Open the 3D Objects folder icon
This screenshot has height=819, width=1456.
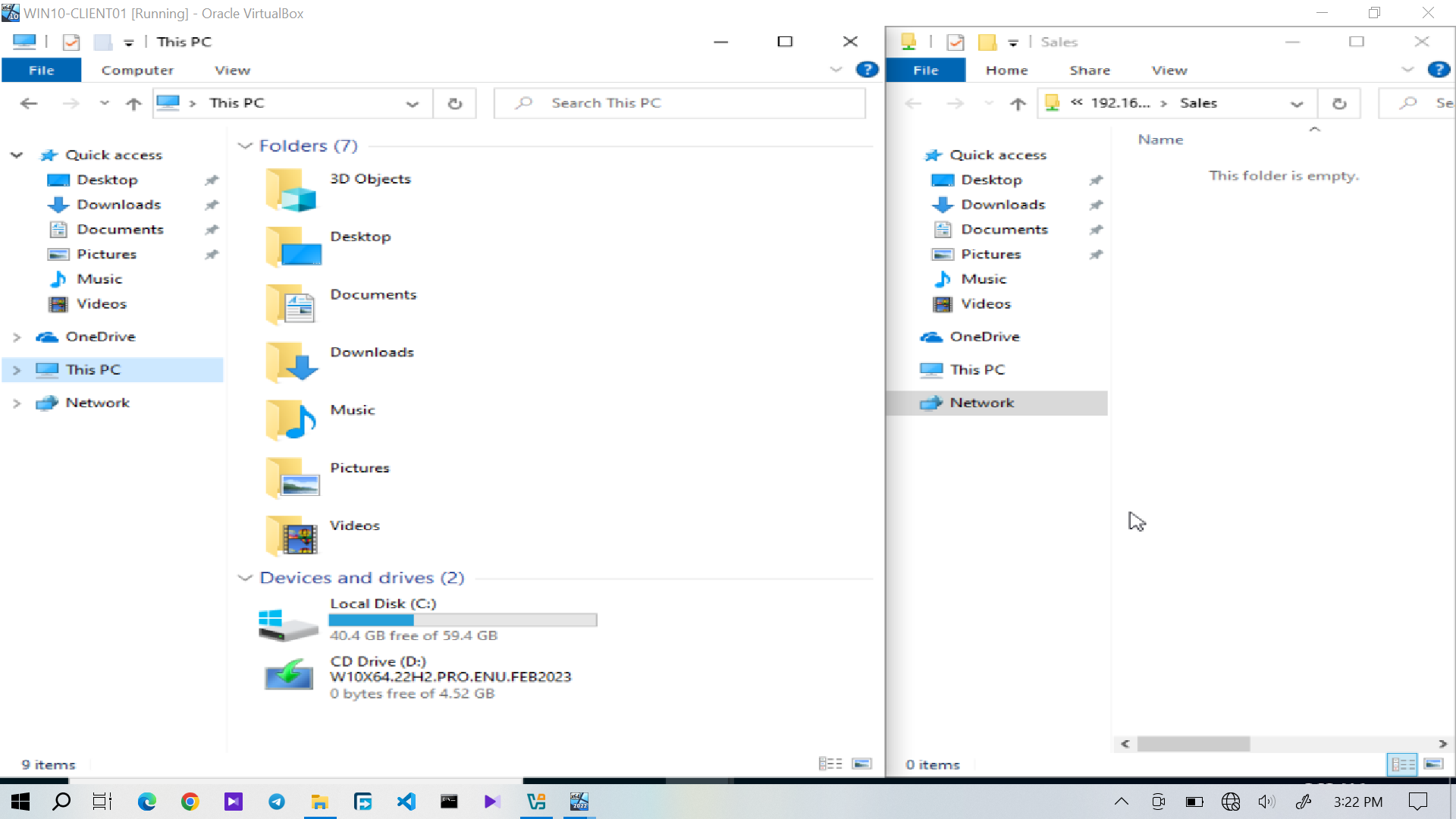coord(291,190)
